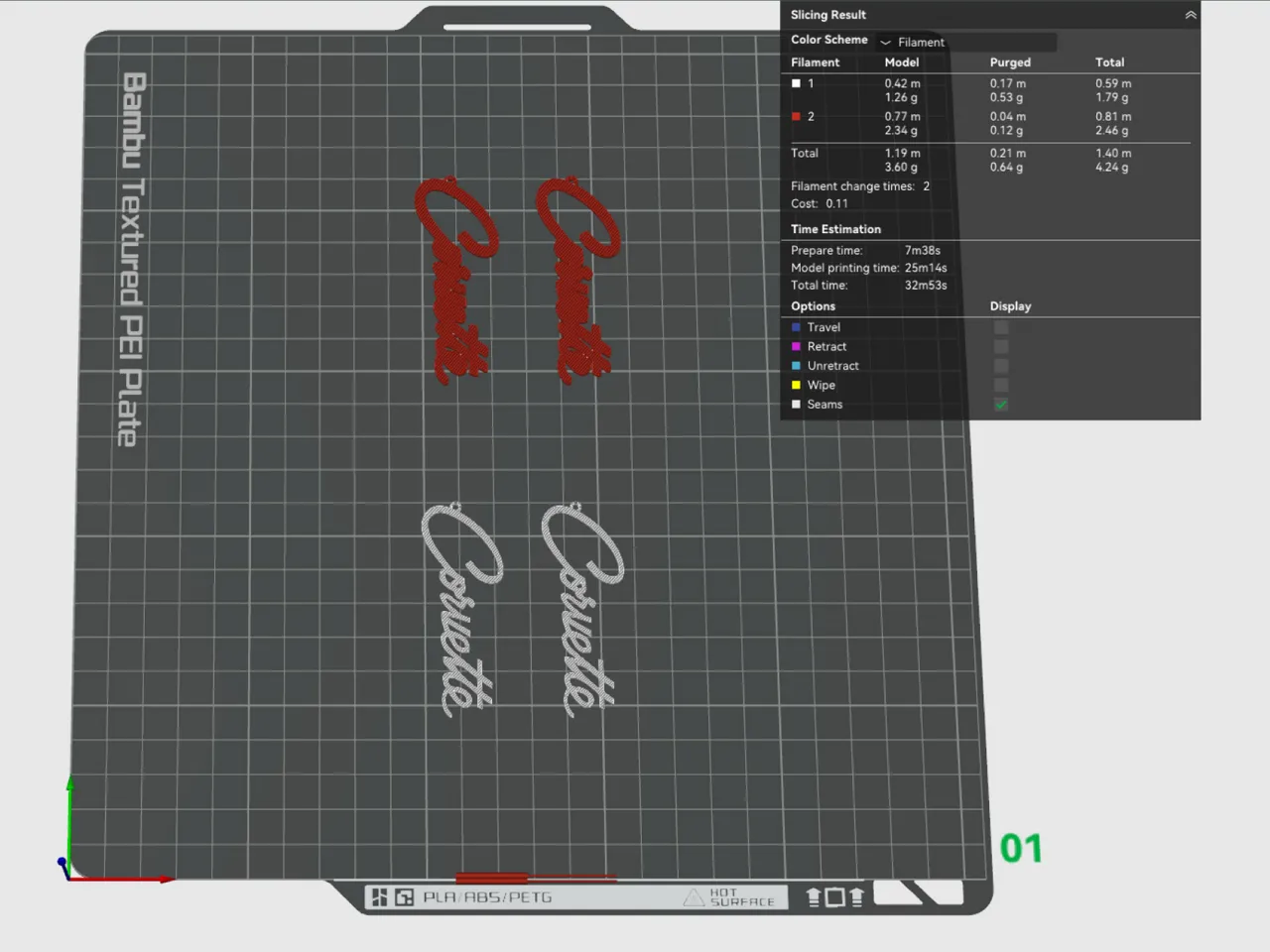Click the 0.21 m total purged length
This screenshot has height=952, width=1270.
coord(1007,153)
